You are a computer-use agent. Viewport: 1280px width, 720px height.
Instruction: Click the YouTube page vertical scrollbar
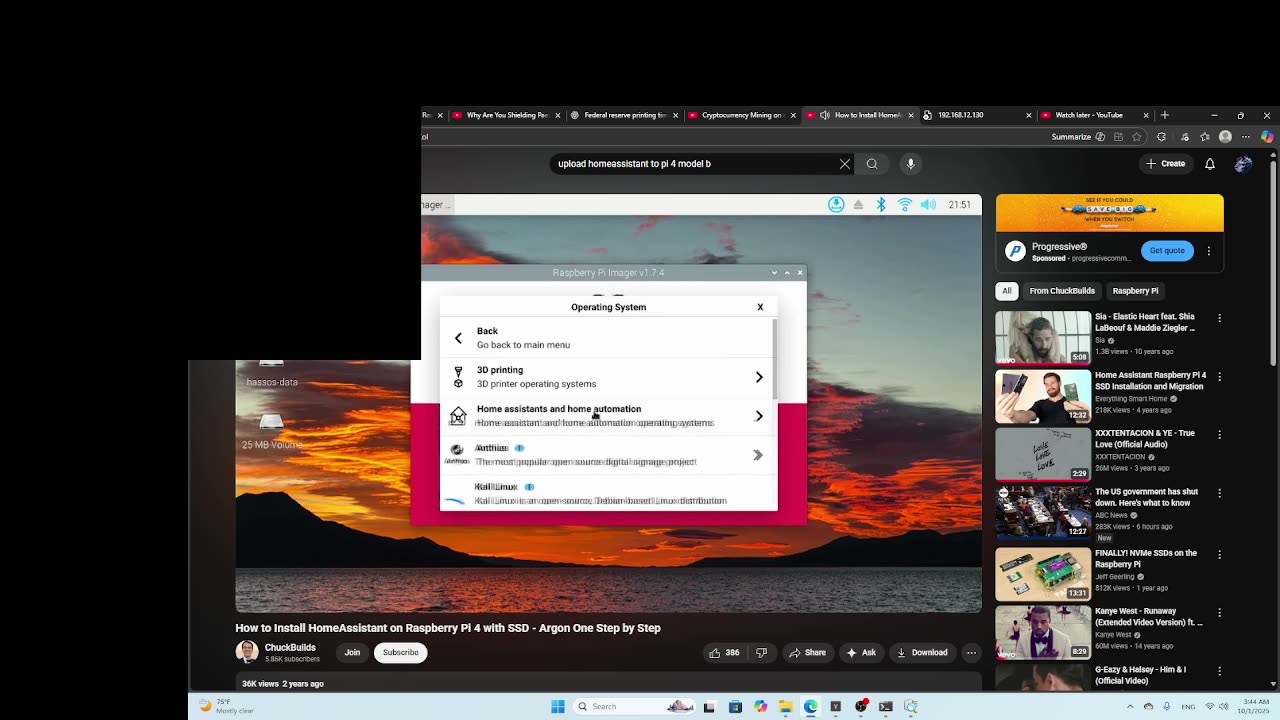1273,262
